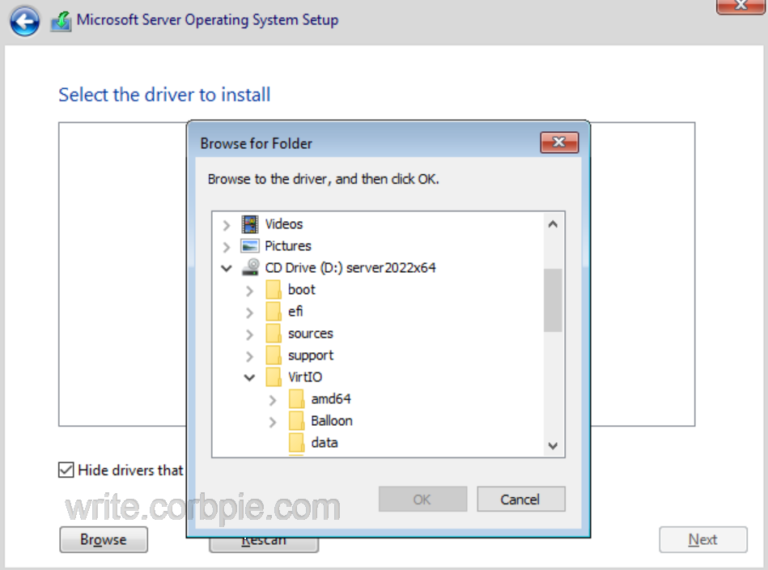
Task: Click the CD Drive (D:) disc icon
Action: 250,267
